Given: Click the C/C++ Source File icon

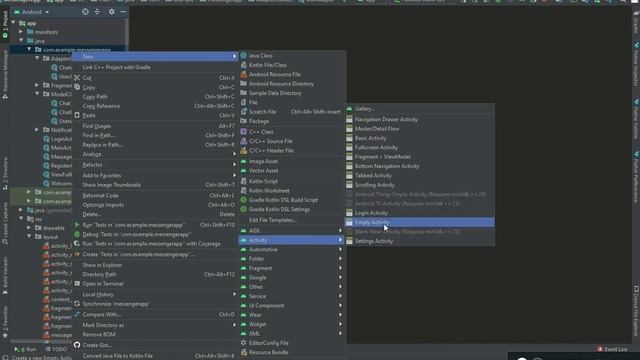Looking at the screenshot, I should click(x=244, y=141).
